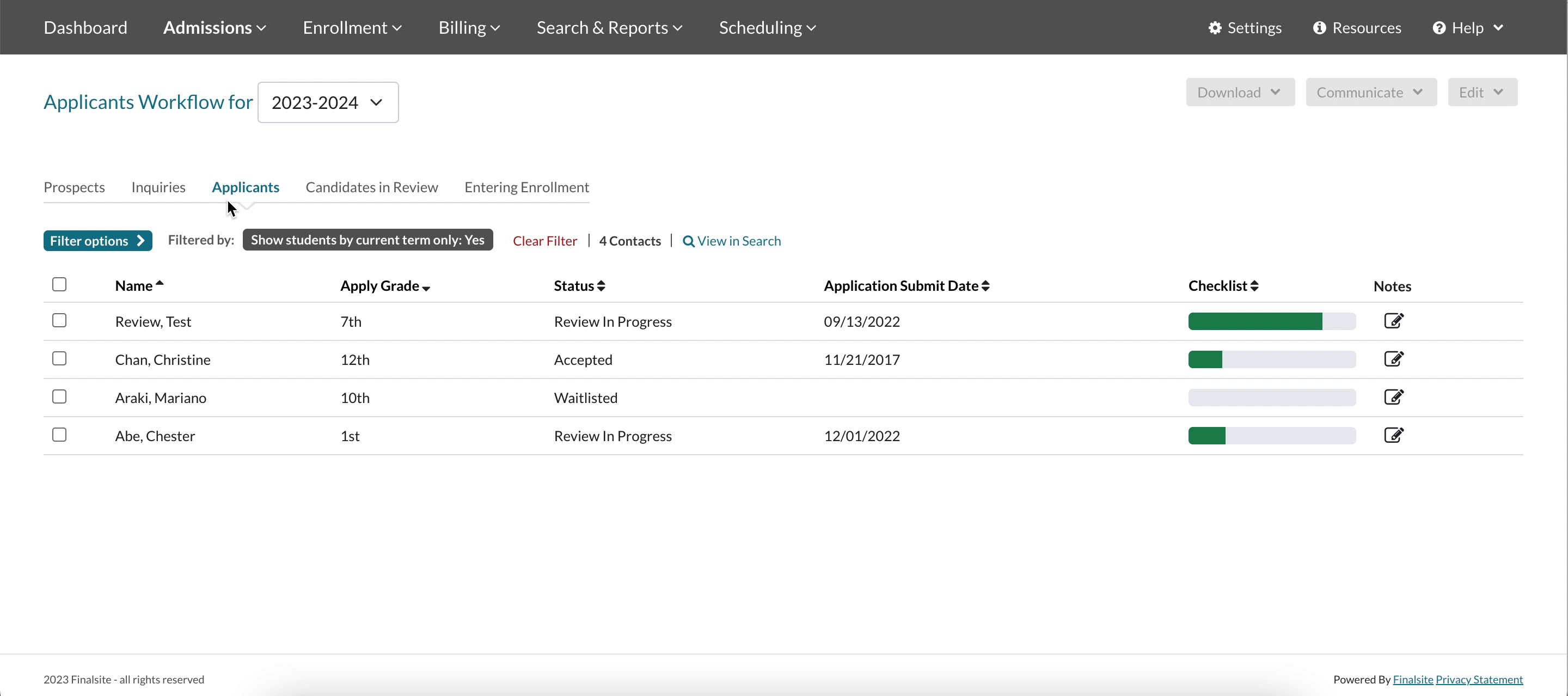Open notes icon for Chan, Christine

(1393, 359)
